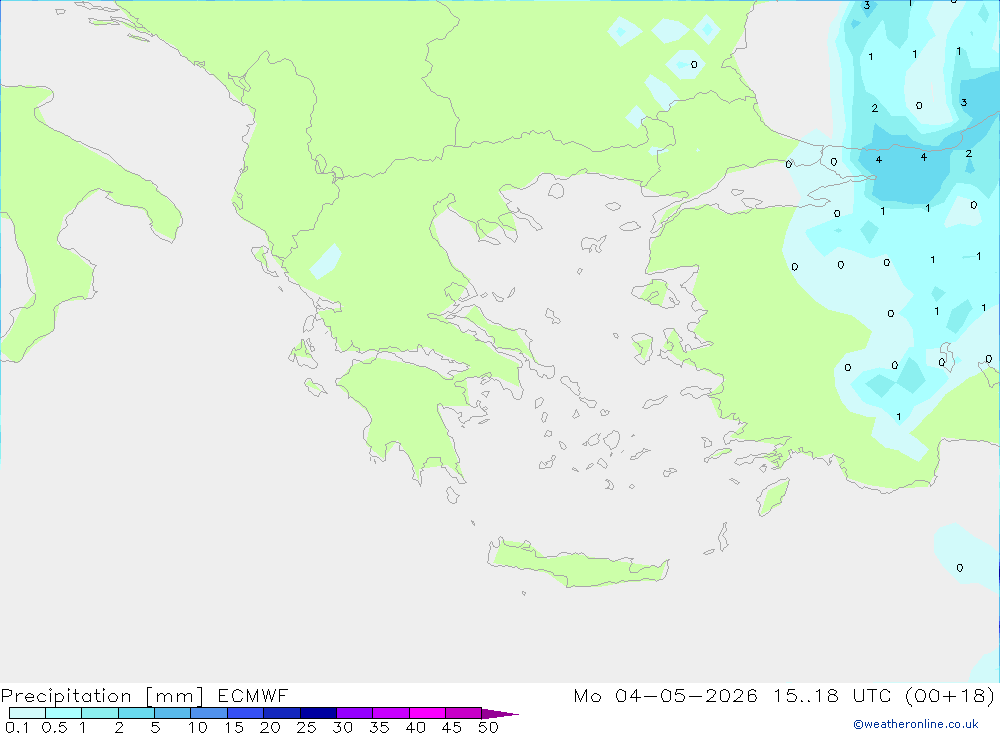This screenshot has width=1000, height=733.
Task: Click the island of Rhodes on map
Action: (x=773, y=497)
